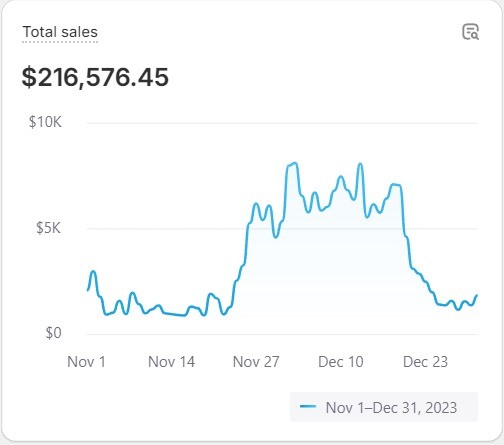Click the Nov 14 axis label

[x=171, y=362]
